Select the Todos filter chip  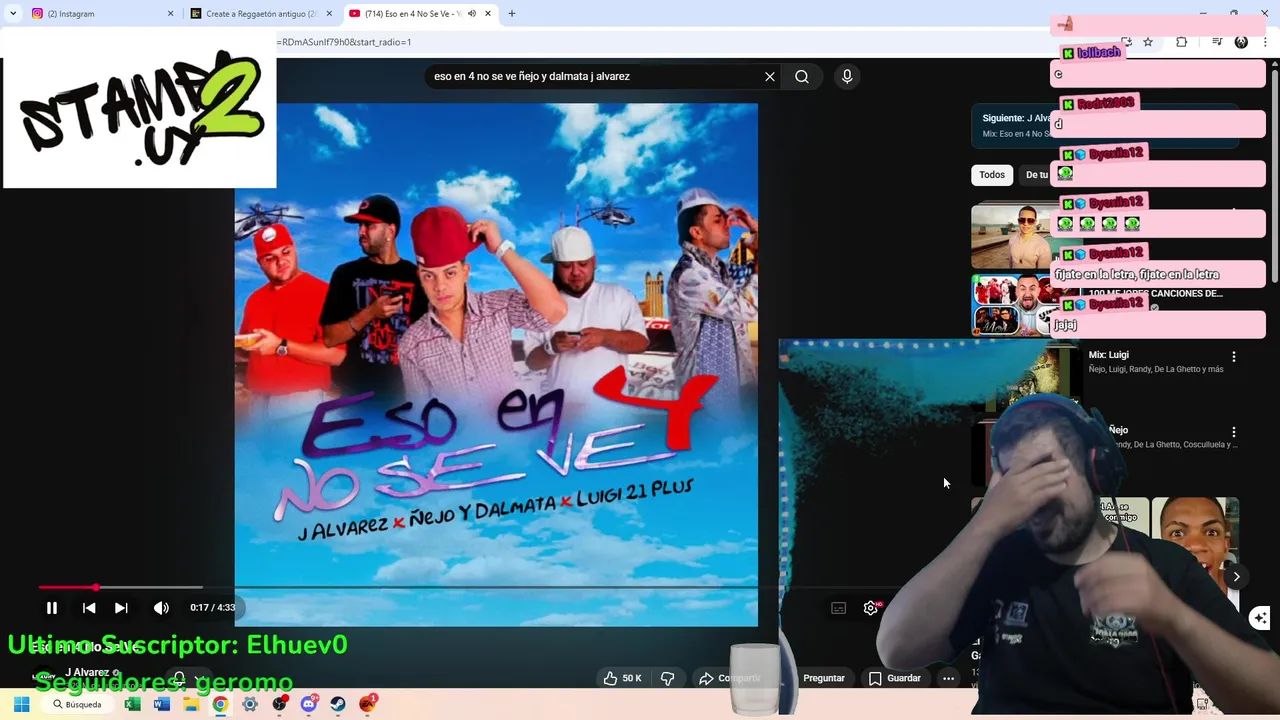[x=992, y=175]
